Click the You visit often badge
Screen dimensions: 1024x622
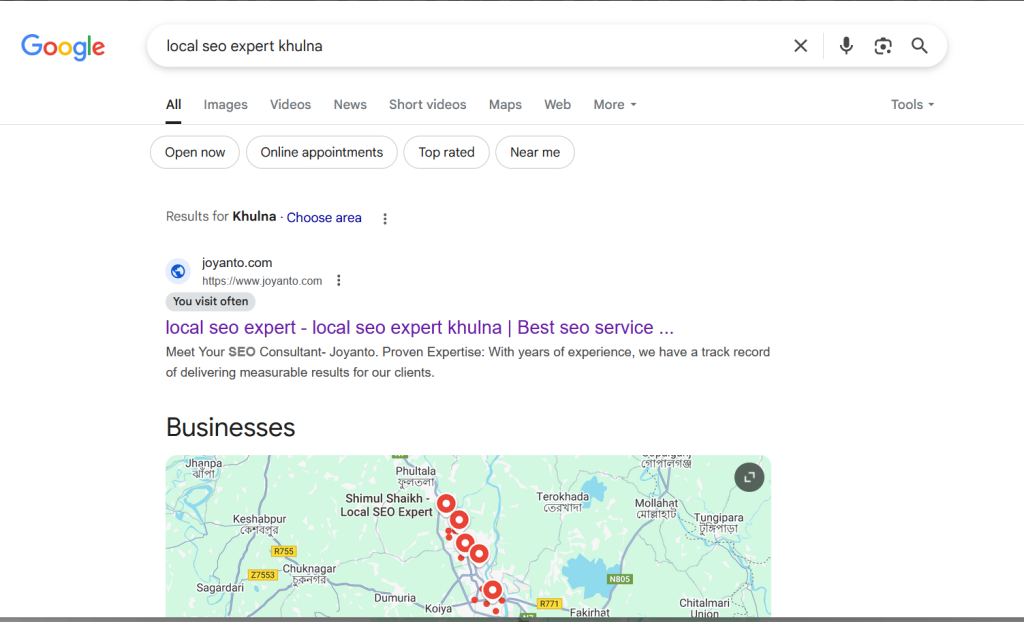[210, 301]
